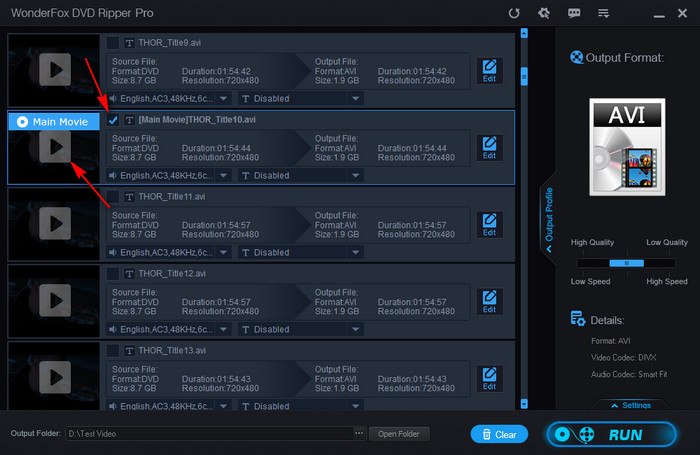Open the feedback chat bubble icon
The height and width of the screenshot is (455, 700).
click(574, 13)
